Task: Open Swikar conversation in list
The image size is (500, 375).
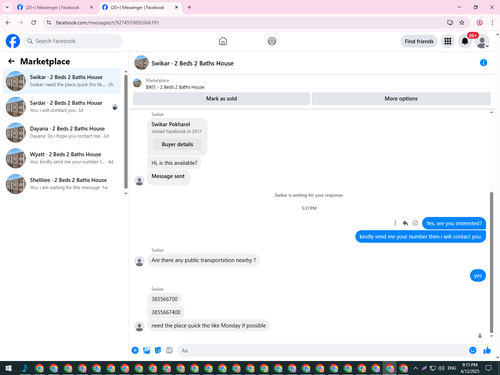Action: [62, 81]
